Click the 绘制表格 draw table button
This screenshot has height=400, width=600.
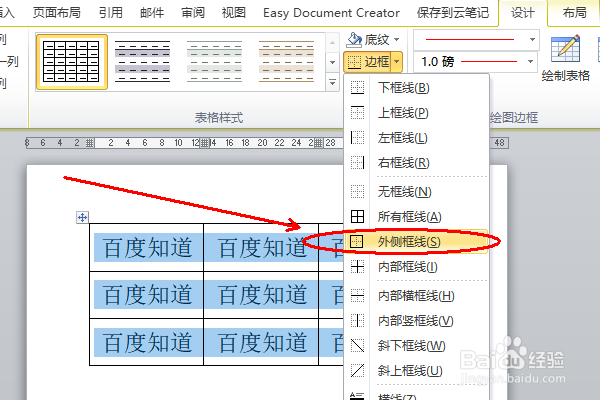(566, 57)
